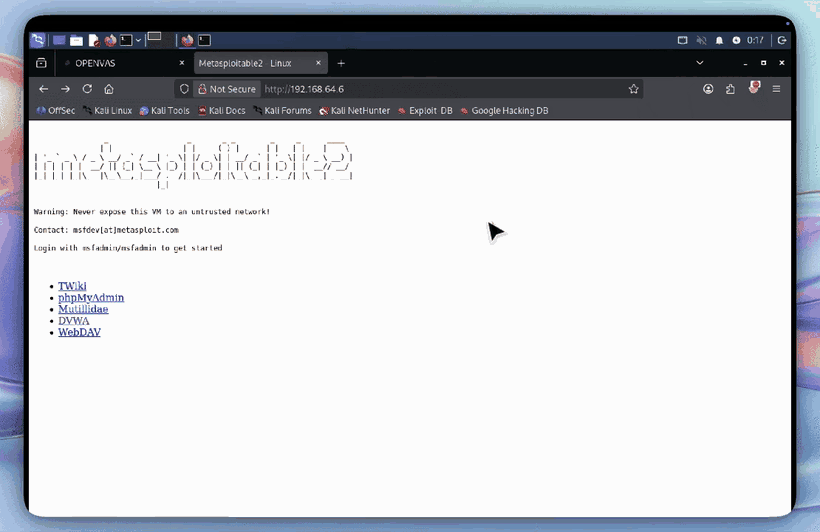
Task: Close the Metasploitable2 tab
Action: point(318,63)
